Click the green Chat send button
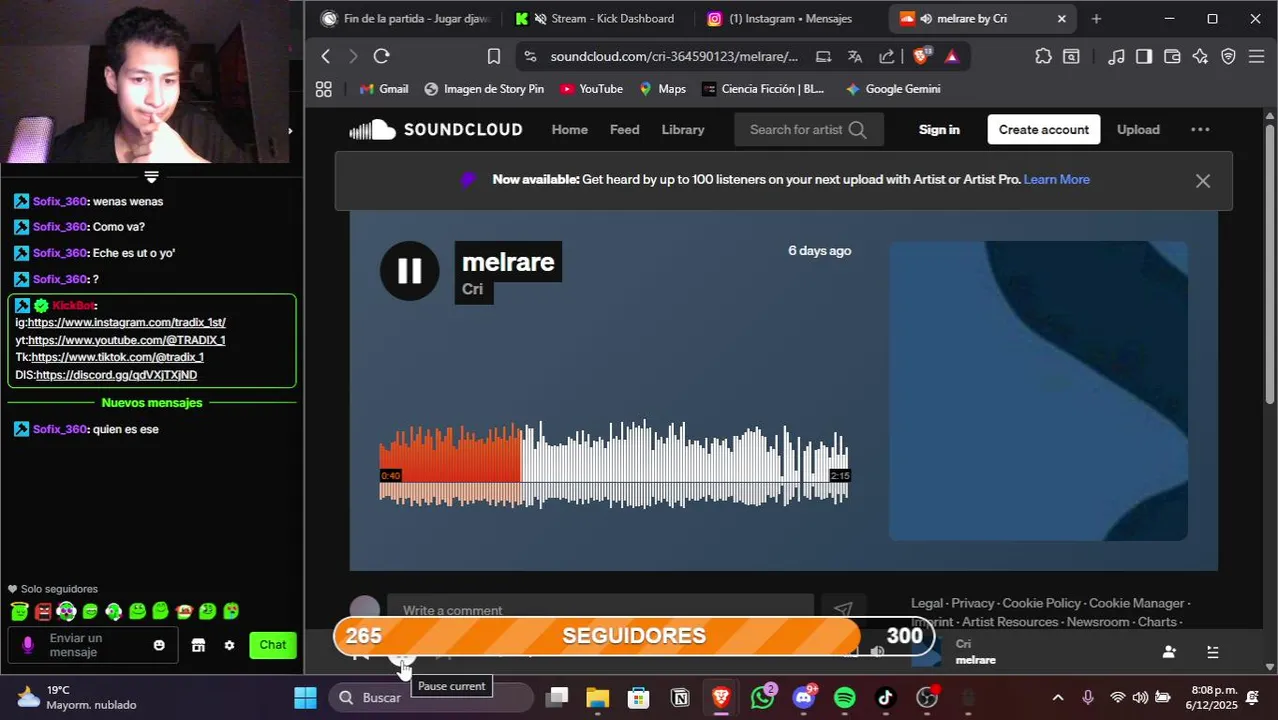1278x720 pixels. tap(273, 645)
